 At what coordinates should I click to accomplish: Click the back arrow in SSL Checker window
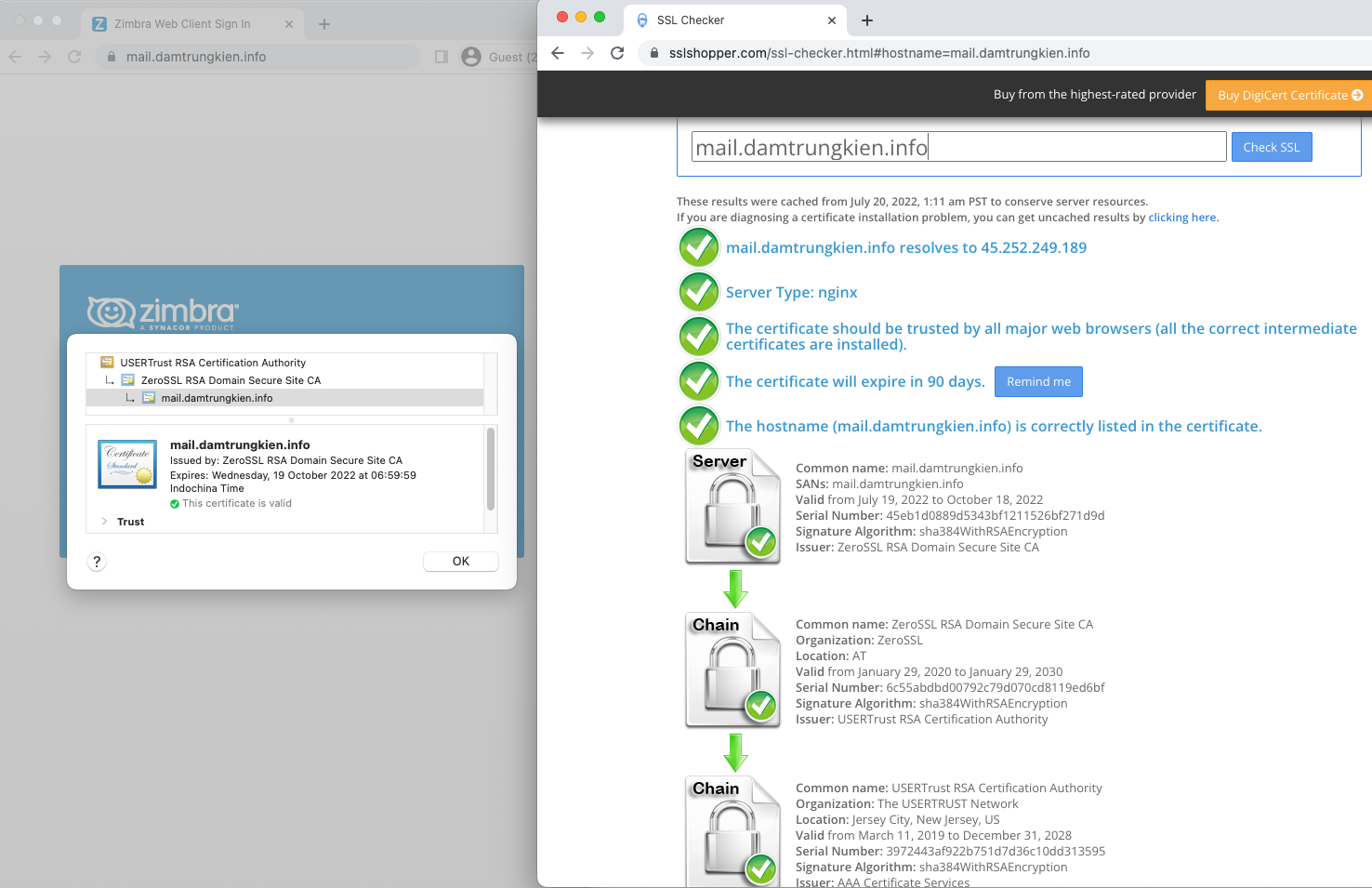pyautogui.click(x=558, y=53)
